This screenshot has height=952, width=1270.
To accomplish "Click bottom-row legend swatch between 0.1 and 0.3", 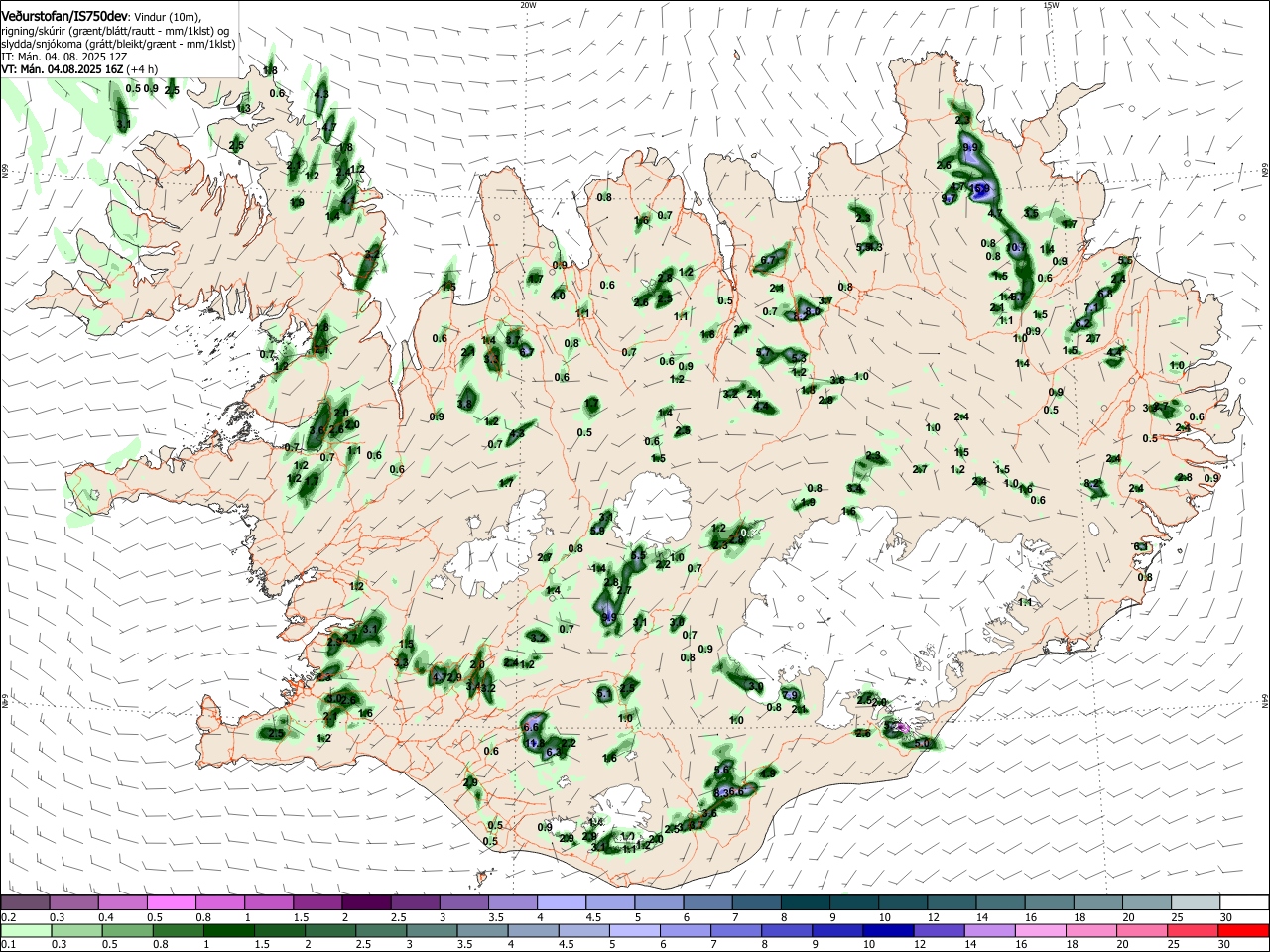I will [x=25, y=931].
